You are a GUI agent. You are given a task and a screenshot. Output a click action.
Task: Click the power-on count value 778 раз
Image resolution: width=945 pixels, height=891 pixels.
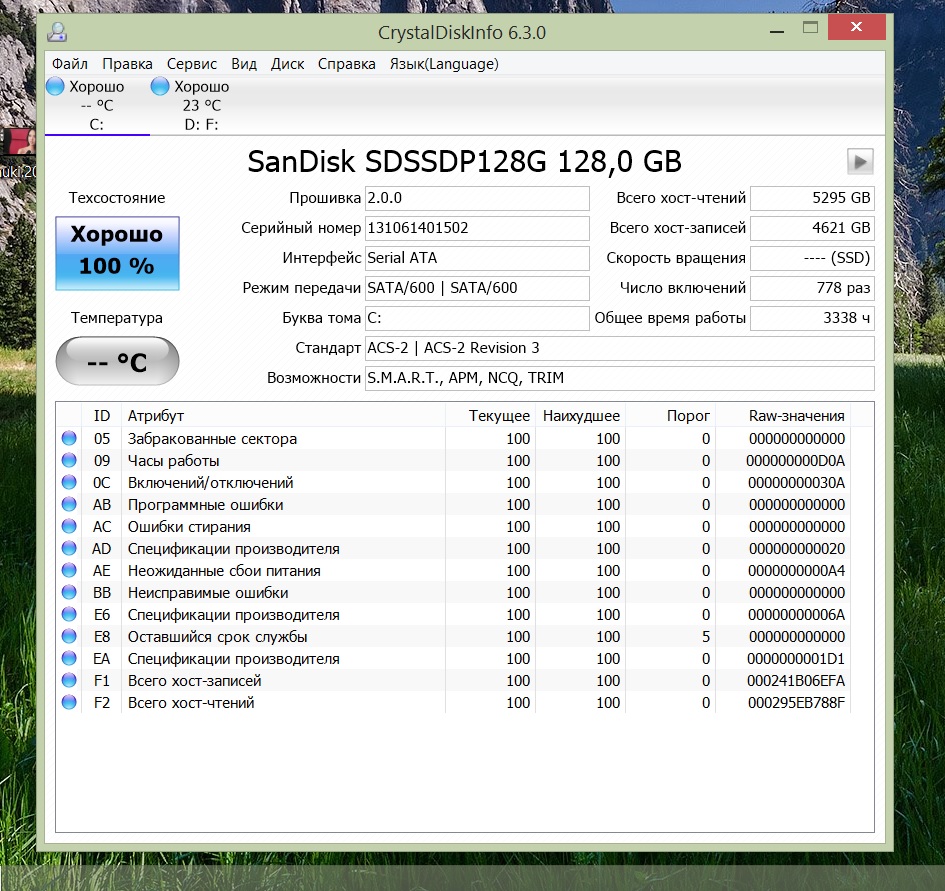click(x=812, y=288)
